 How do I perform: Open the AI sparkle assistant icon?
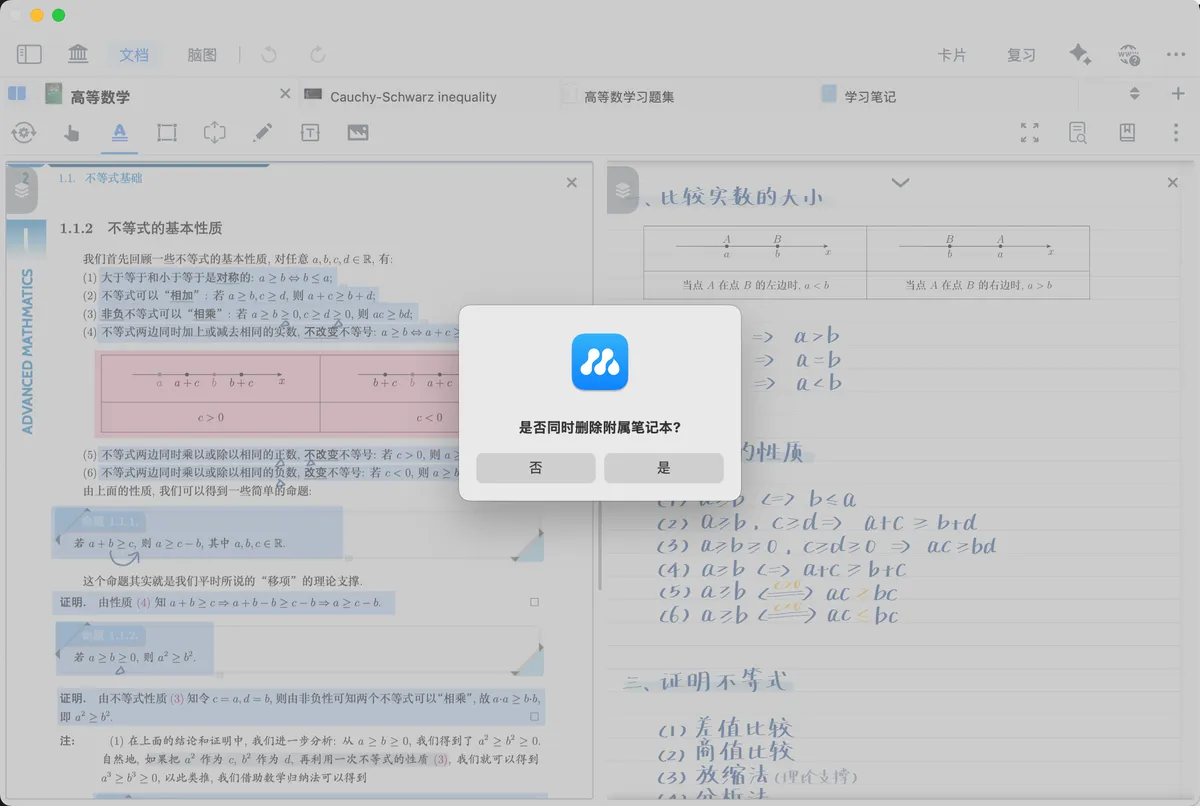(x=1080, y=55)
